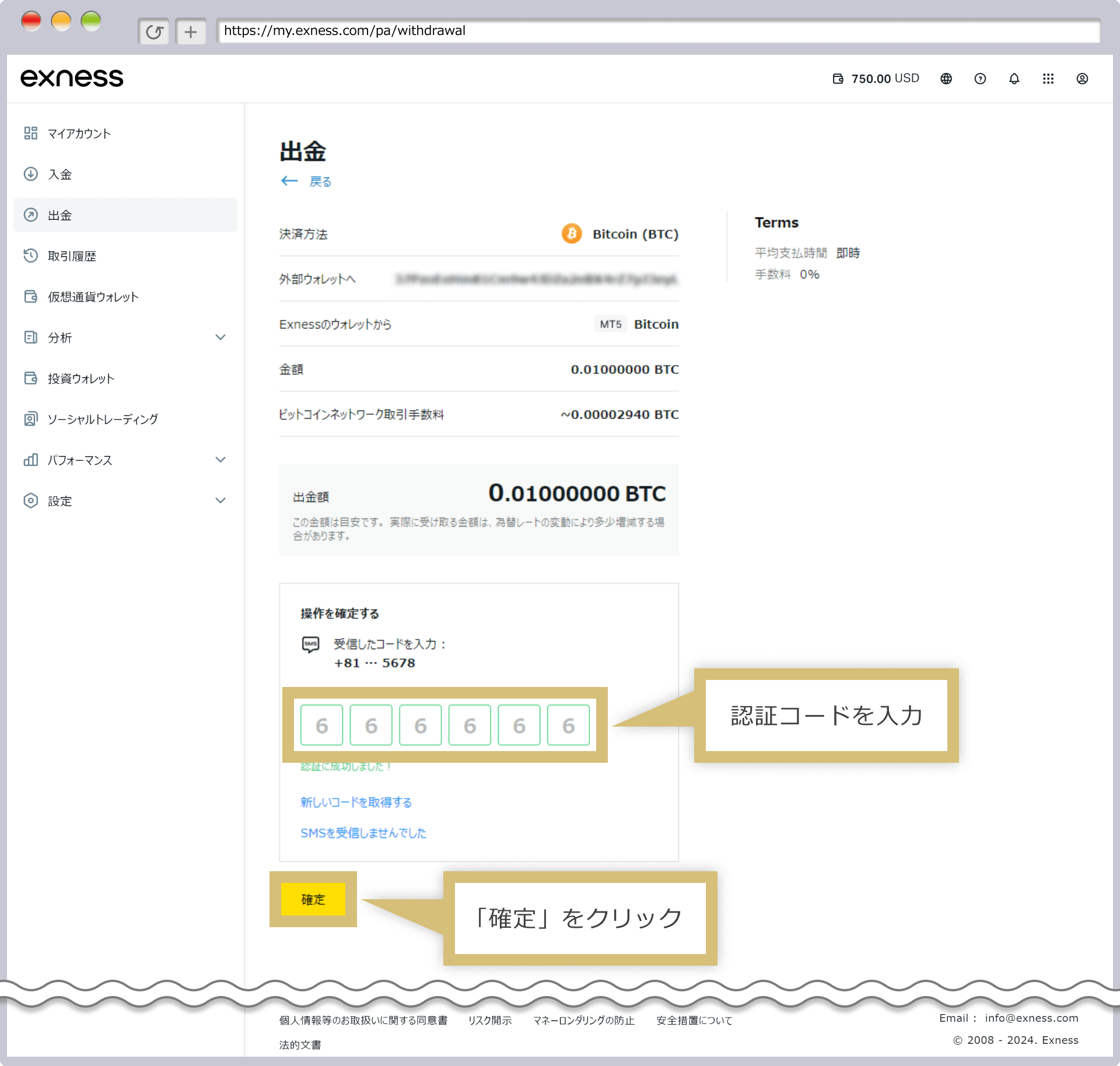The width and height of the screenshot is (1120, 1066).
Task: Click the info@exness.com email link
Action: pos(1031,1018)
